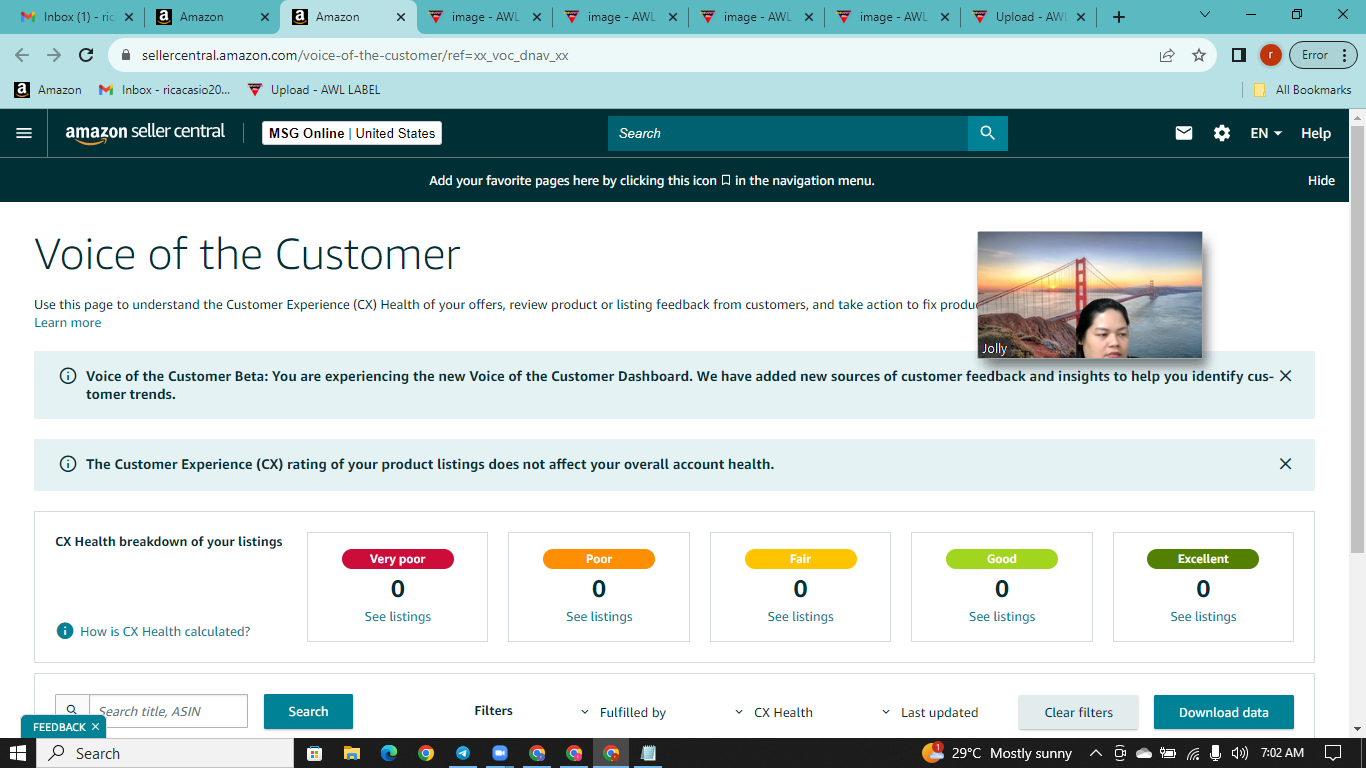Open the settings gear in Seller Central
The width and height of the screenshot is (1366, 768).
1222,133
